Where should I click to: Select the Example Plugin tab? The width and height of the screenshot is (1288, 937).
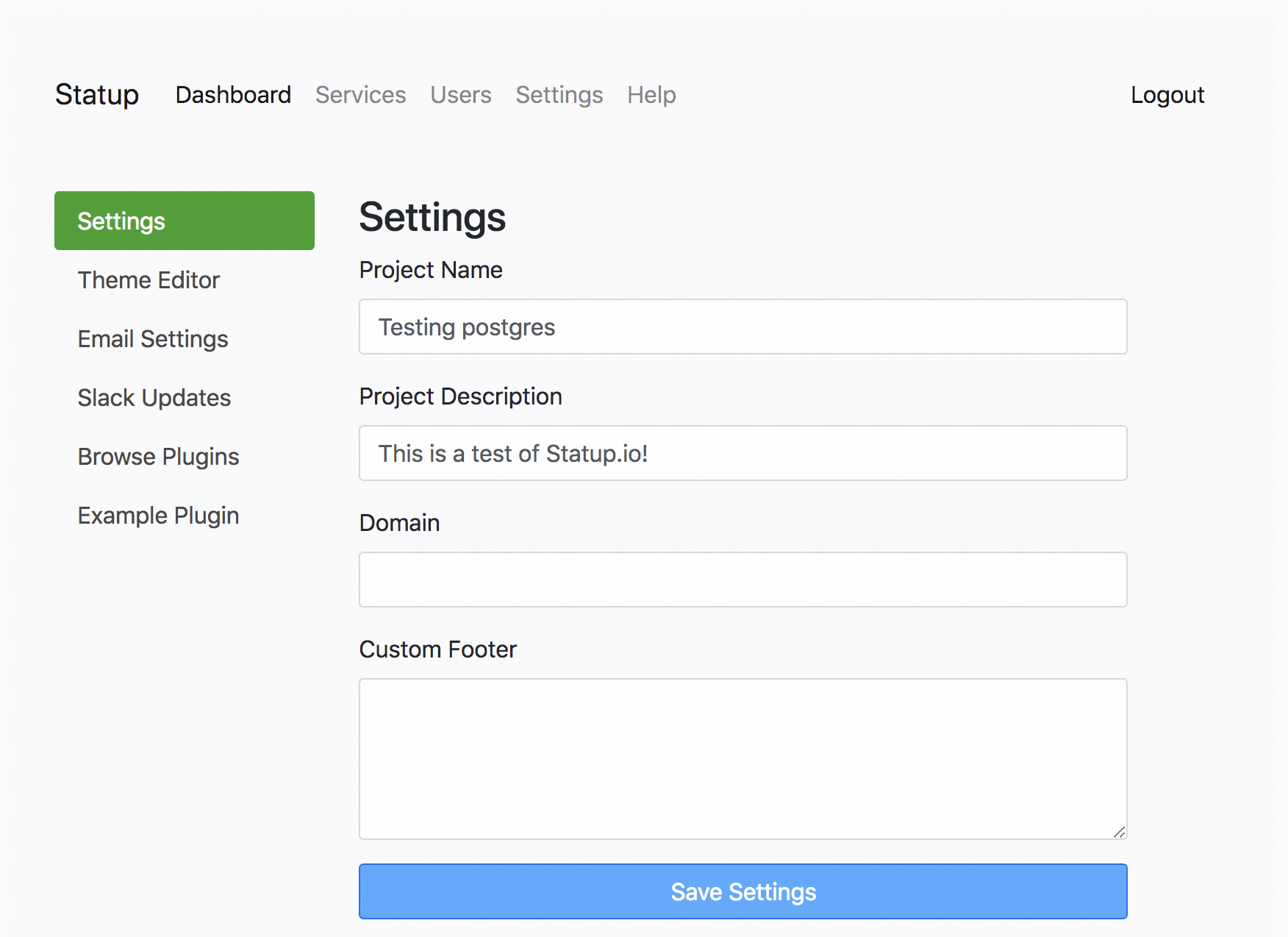[159, 516]
